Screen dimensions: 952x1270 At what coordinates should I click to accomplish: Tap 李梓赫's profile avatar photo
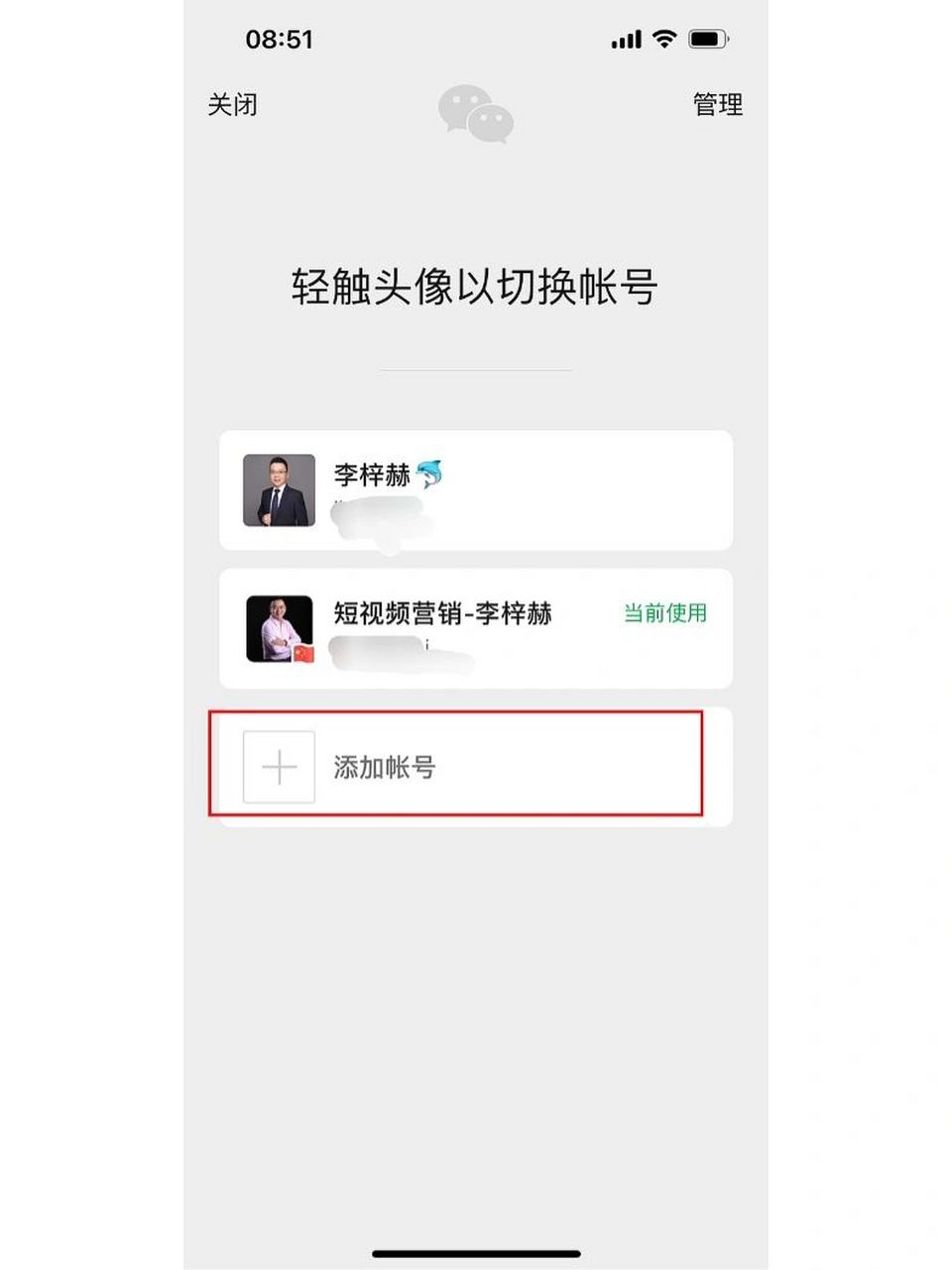coord(279,491)
